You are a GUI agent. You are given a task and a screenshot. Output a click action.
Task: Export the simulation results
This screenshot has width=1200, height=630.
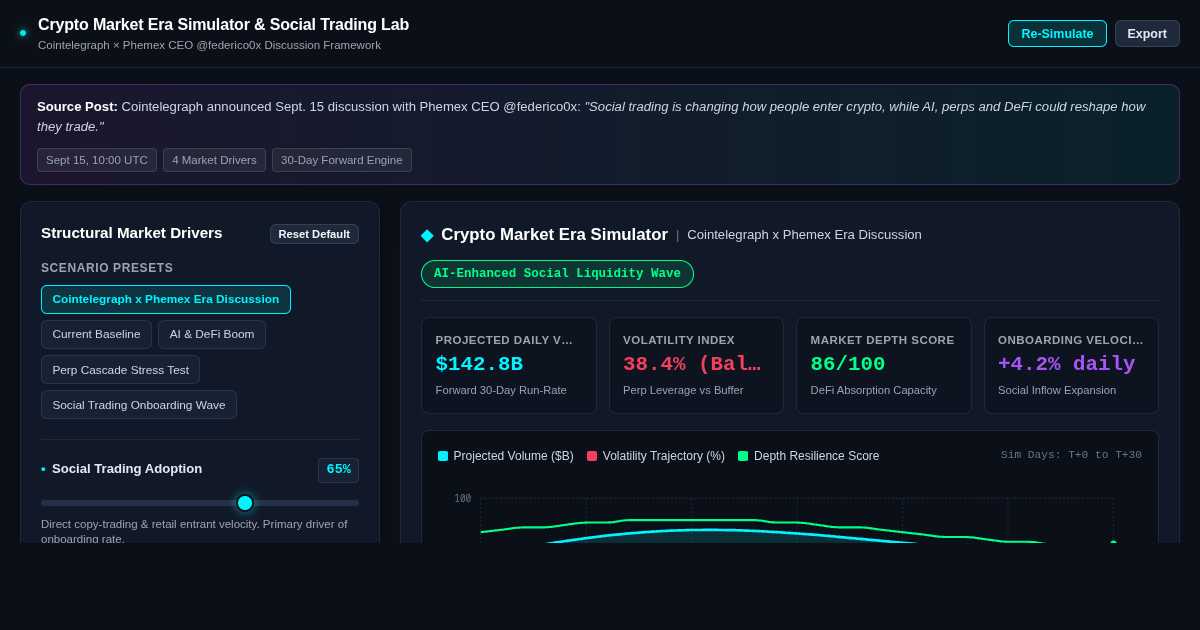[1147, 33]
